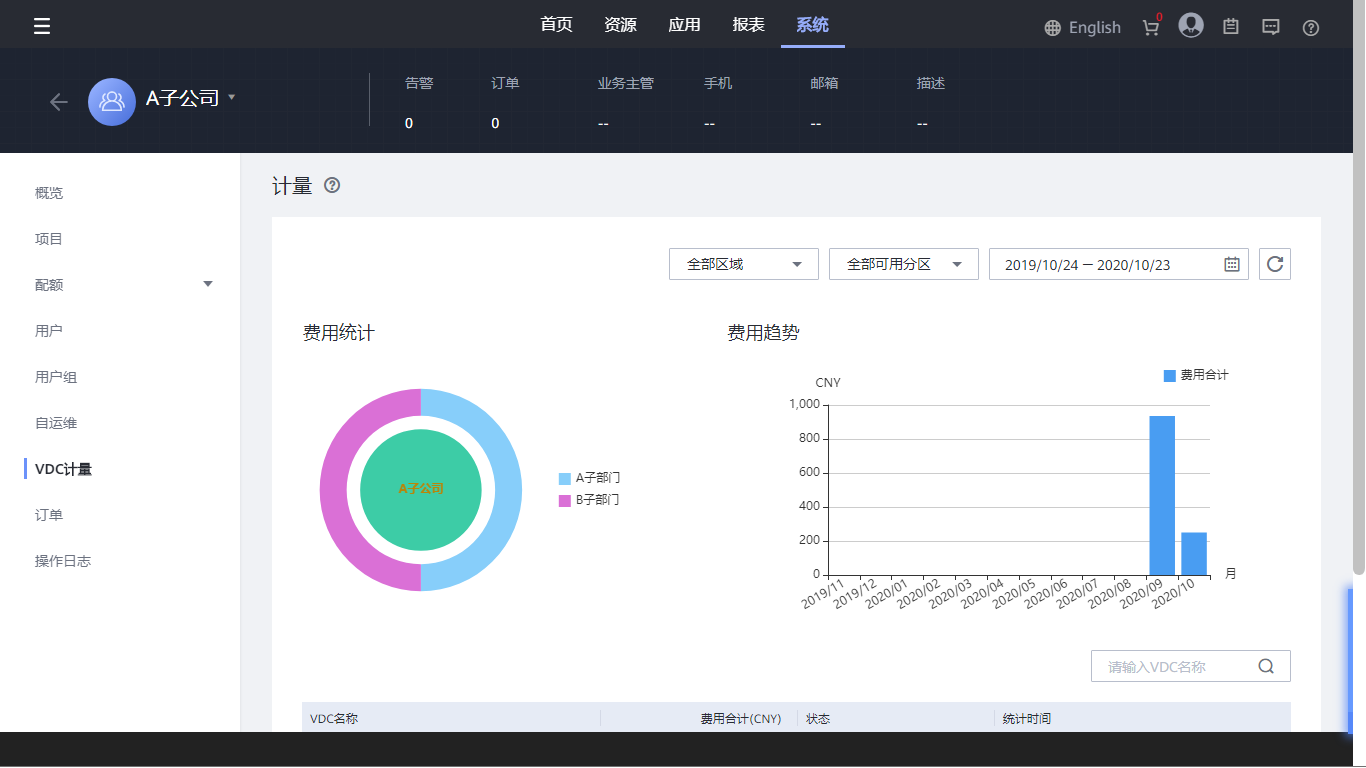Switch to the 资源 top tab

point(620,25)
